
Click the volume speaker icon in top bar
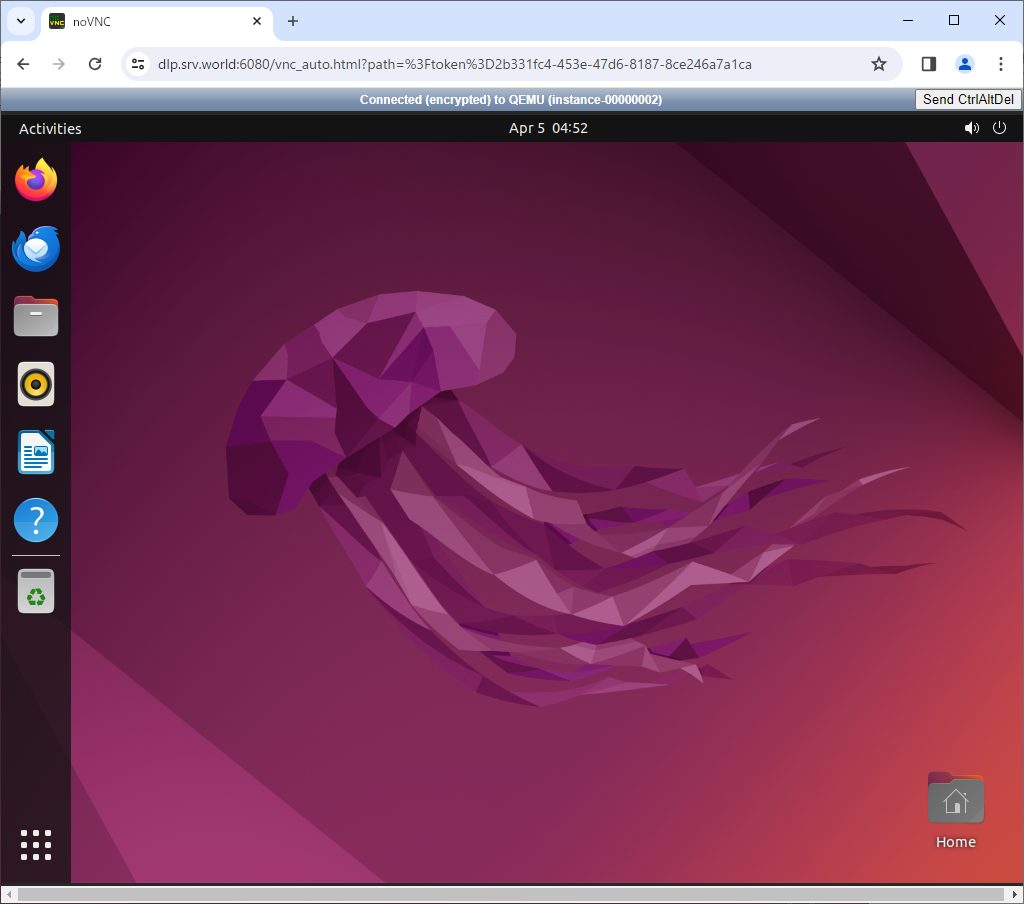(972, 128)
